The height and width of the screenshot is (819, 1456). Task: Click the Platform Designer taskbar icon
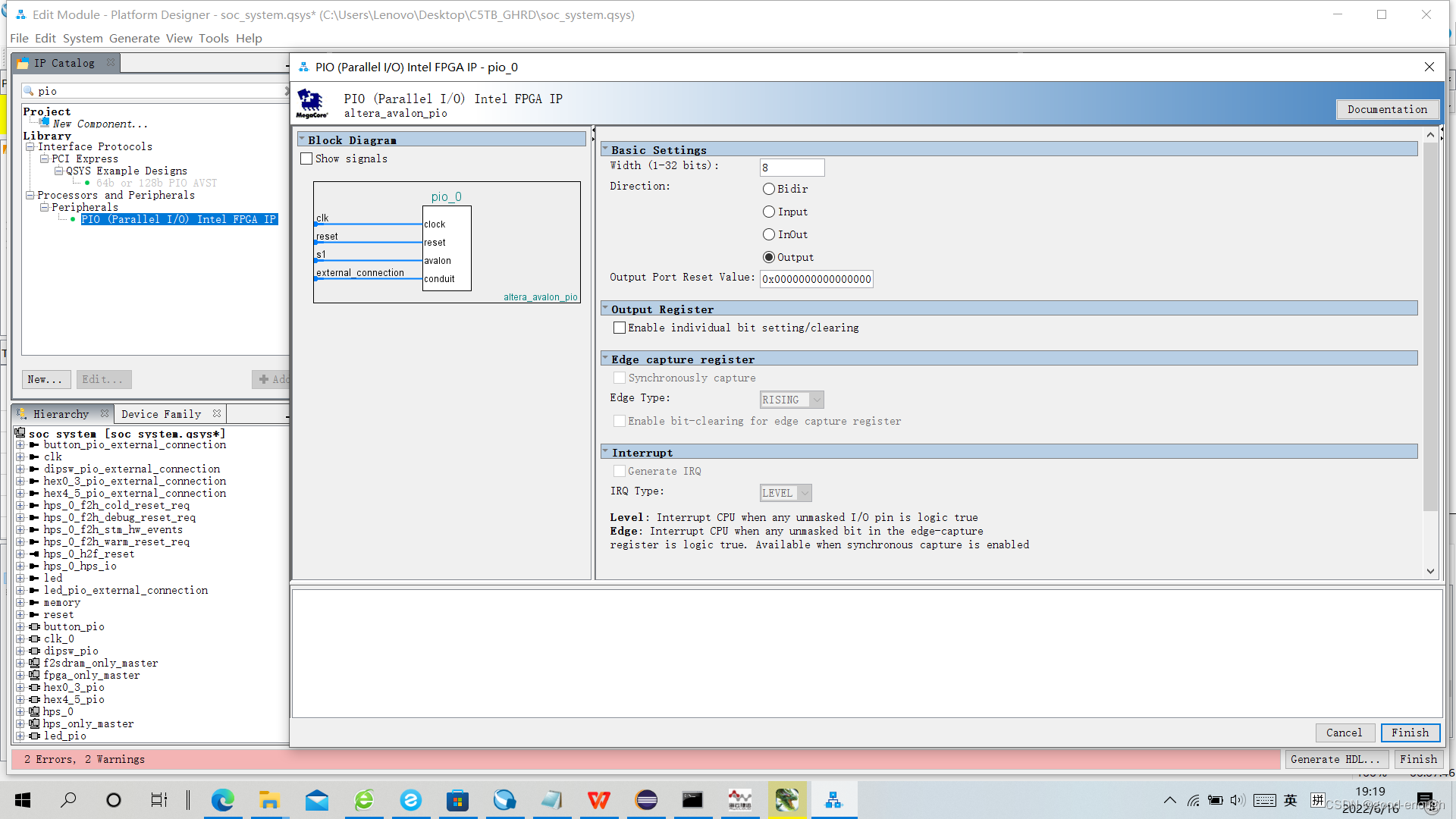[x=833, y=800]
